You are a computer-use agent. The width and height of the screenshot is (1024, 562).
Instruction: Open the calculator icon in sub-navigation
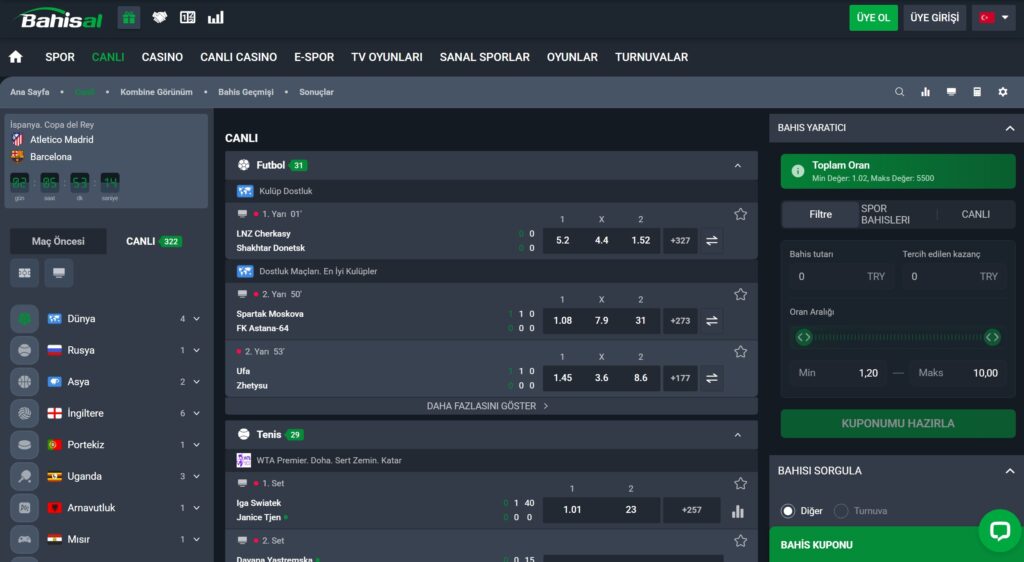coord(951,92)
